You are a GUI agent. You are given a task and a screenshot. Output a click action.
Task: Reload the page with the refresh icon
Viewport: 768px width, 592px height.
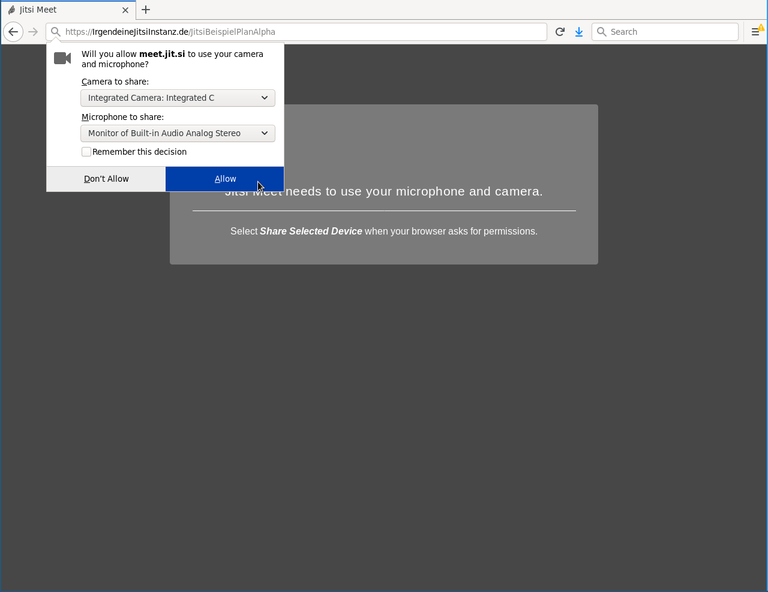coord(560,32)
